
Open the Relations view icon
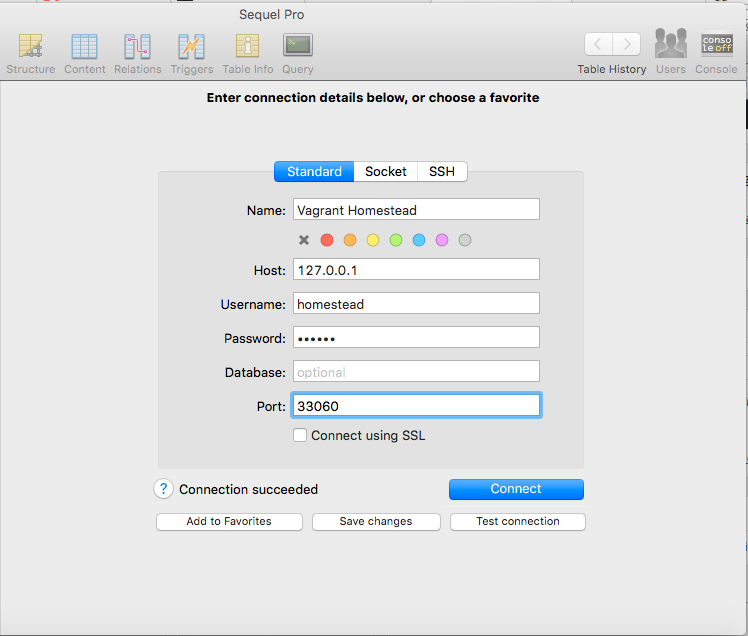(137, 46)
